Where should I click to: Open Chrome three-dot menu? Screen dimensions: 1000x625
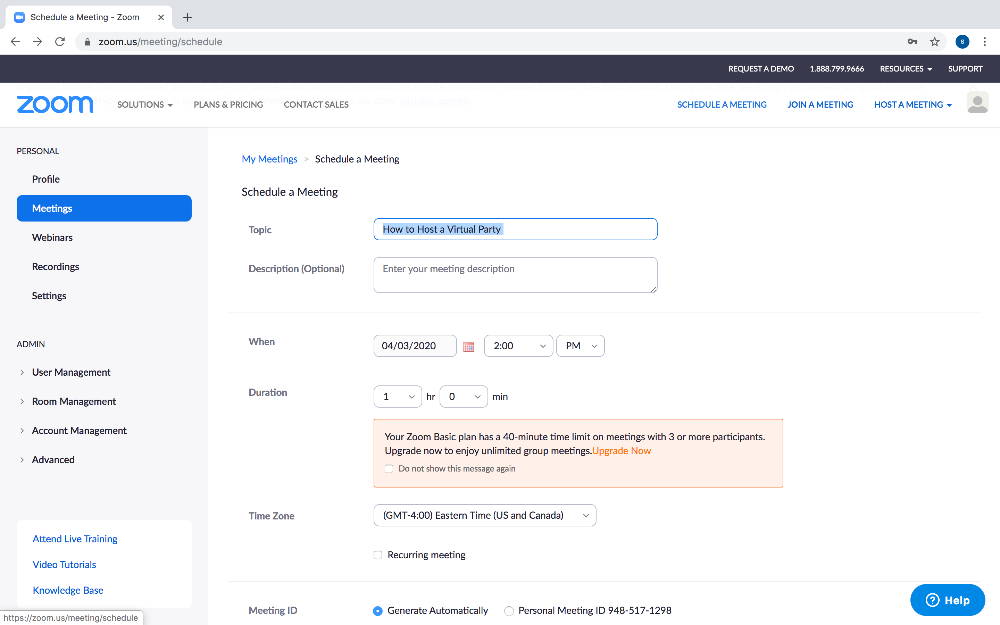coord(985,41)
